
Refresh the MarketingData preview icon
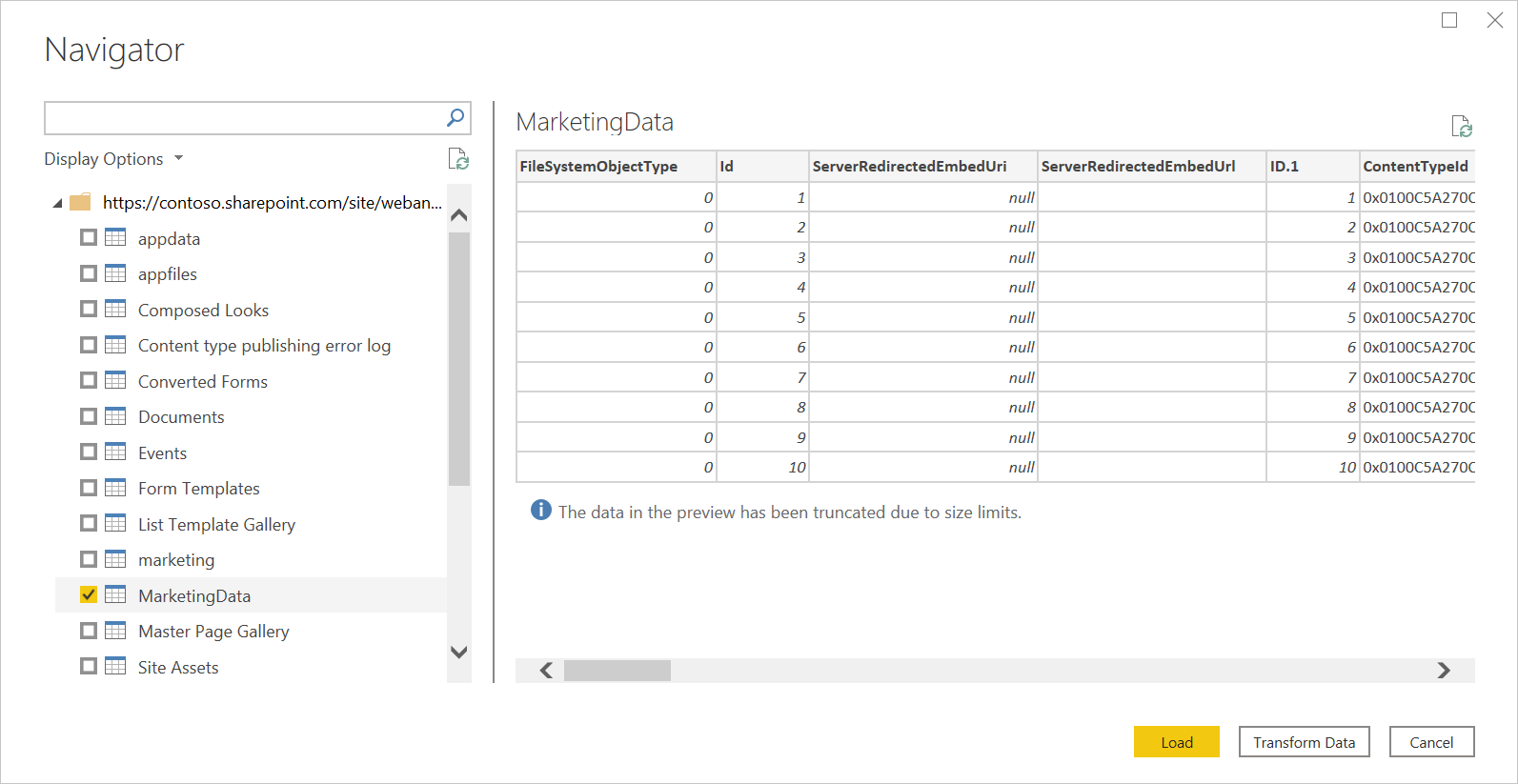(x=1461, y=126)
